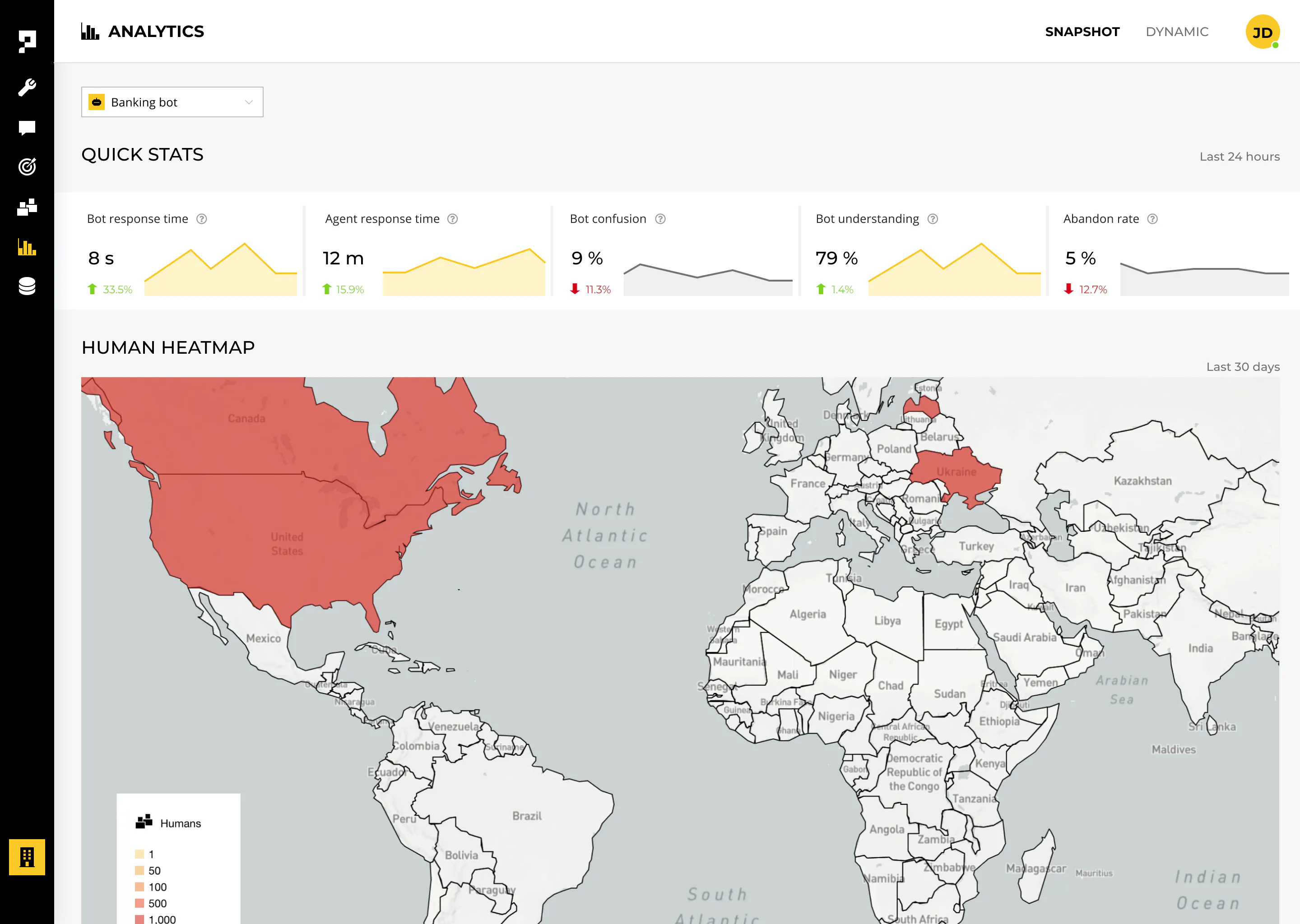The height and width of the screenshot is (924, 1300).
Task: Click United States on the heatmap
Action: [287, 544]
